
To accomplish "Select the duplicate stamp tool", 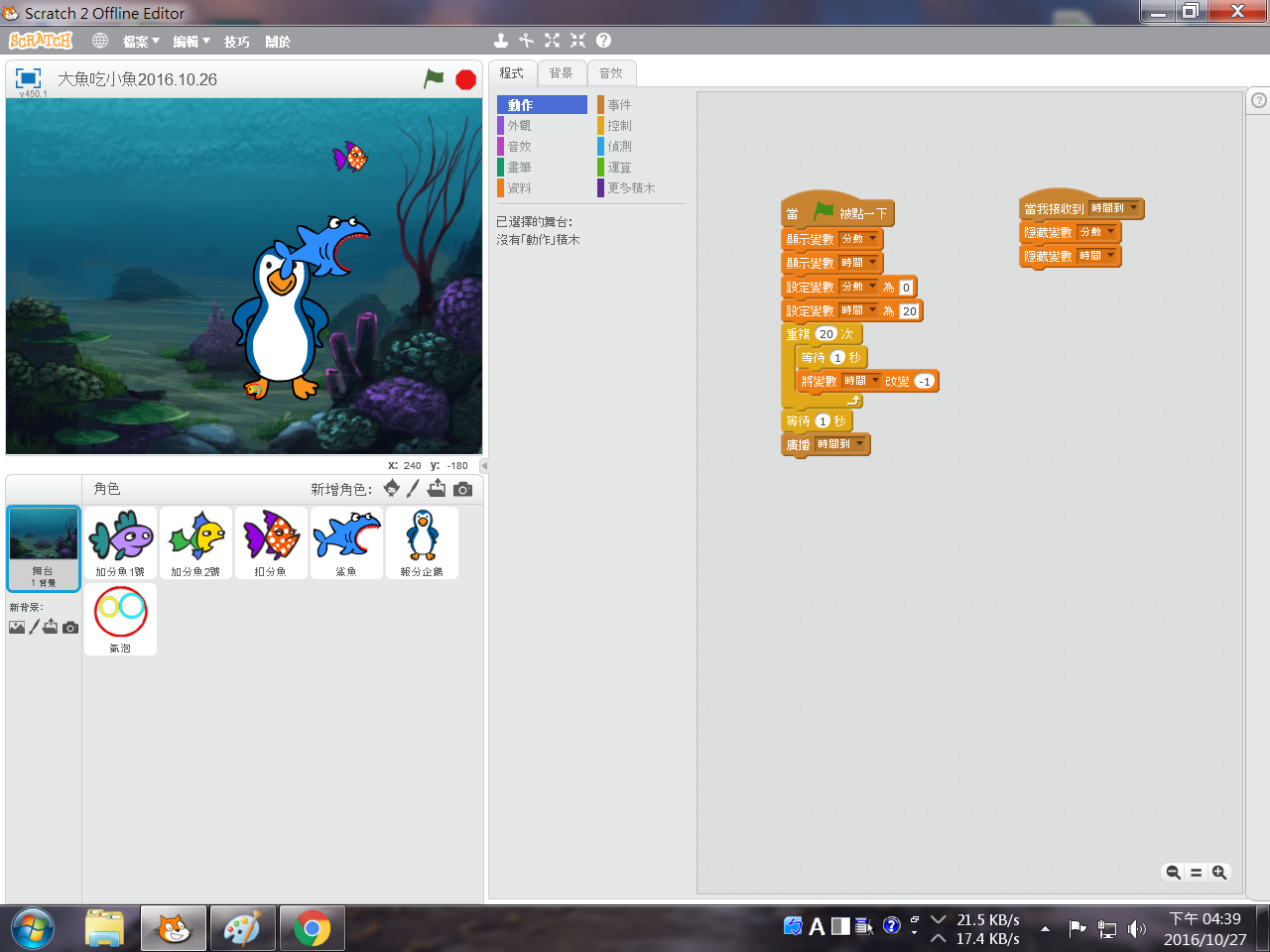I will click(501, 41).
